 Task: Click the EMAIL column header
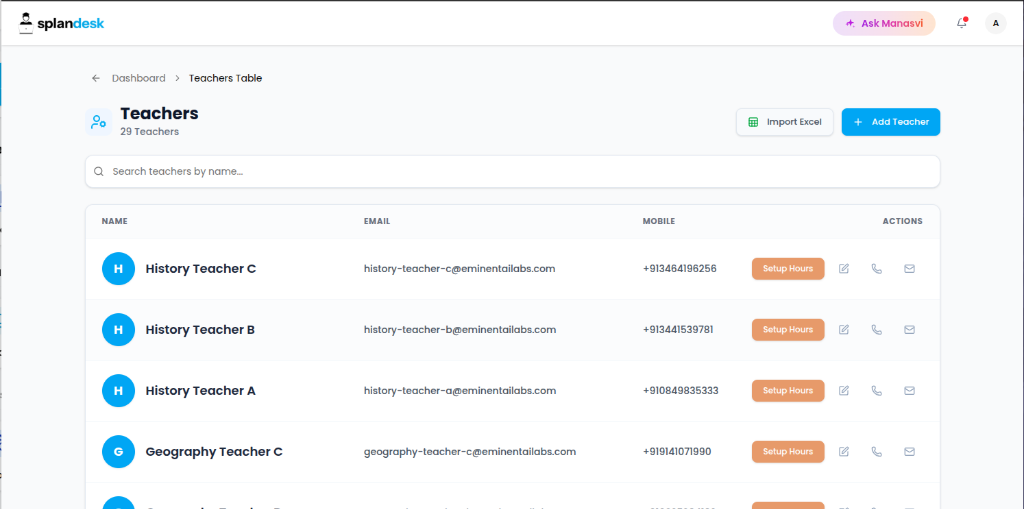pos(377,222)
